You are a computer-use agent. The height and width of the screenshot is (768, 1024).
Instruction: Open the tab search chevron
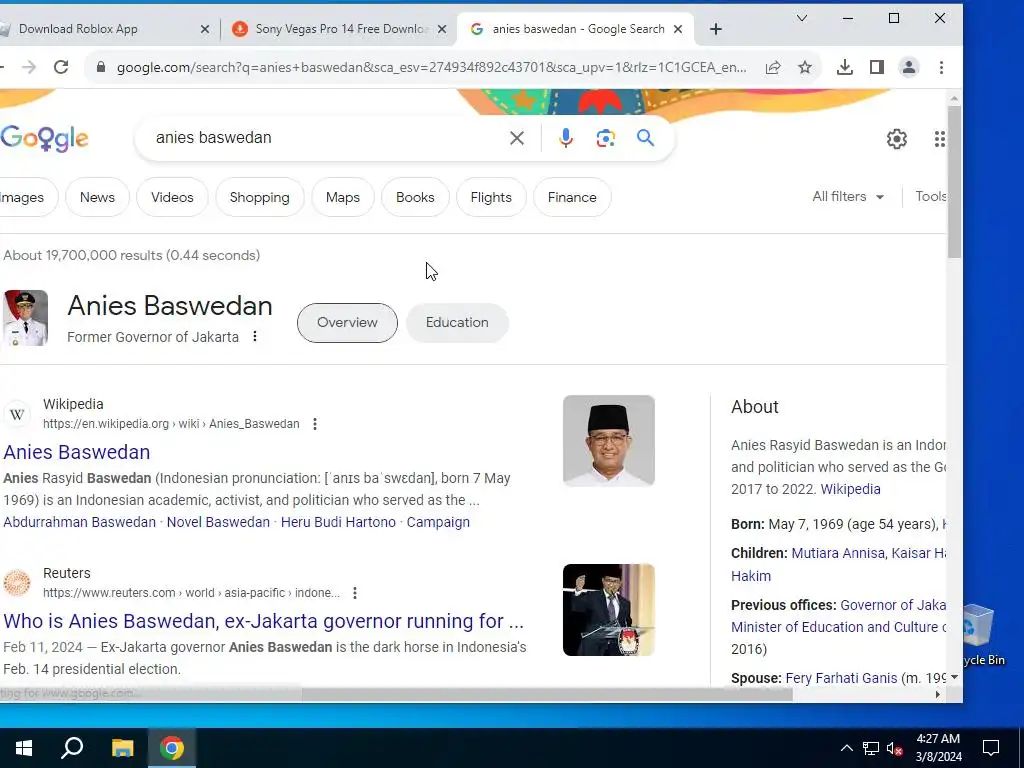[x=802, y=18]
